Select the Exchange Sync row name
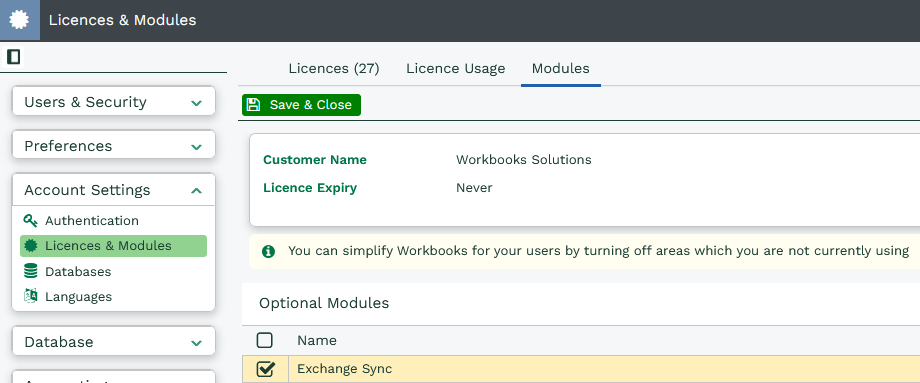The width and height of the screenshot is (920, 383). click(x=344, y=369)
